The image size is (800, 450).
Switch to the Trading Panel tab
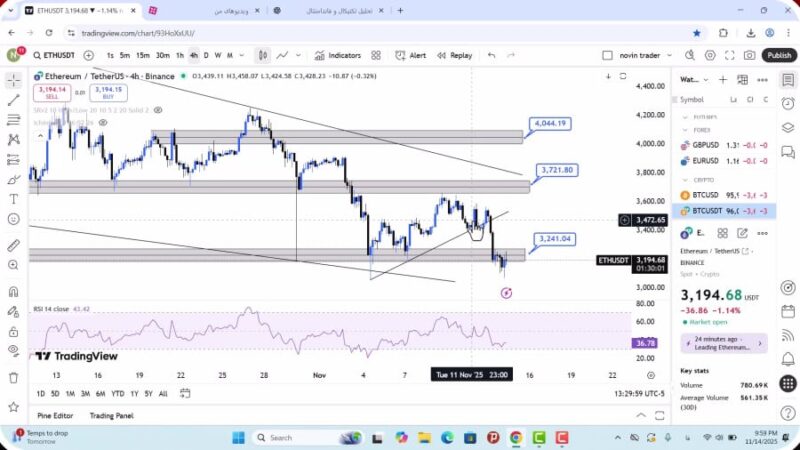click(x=111, y=415)
